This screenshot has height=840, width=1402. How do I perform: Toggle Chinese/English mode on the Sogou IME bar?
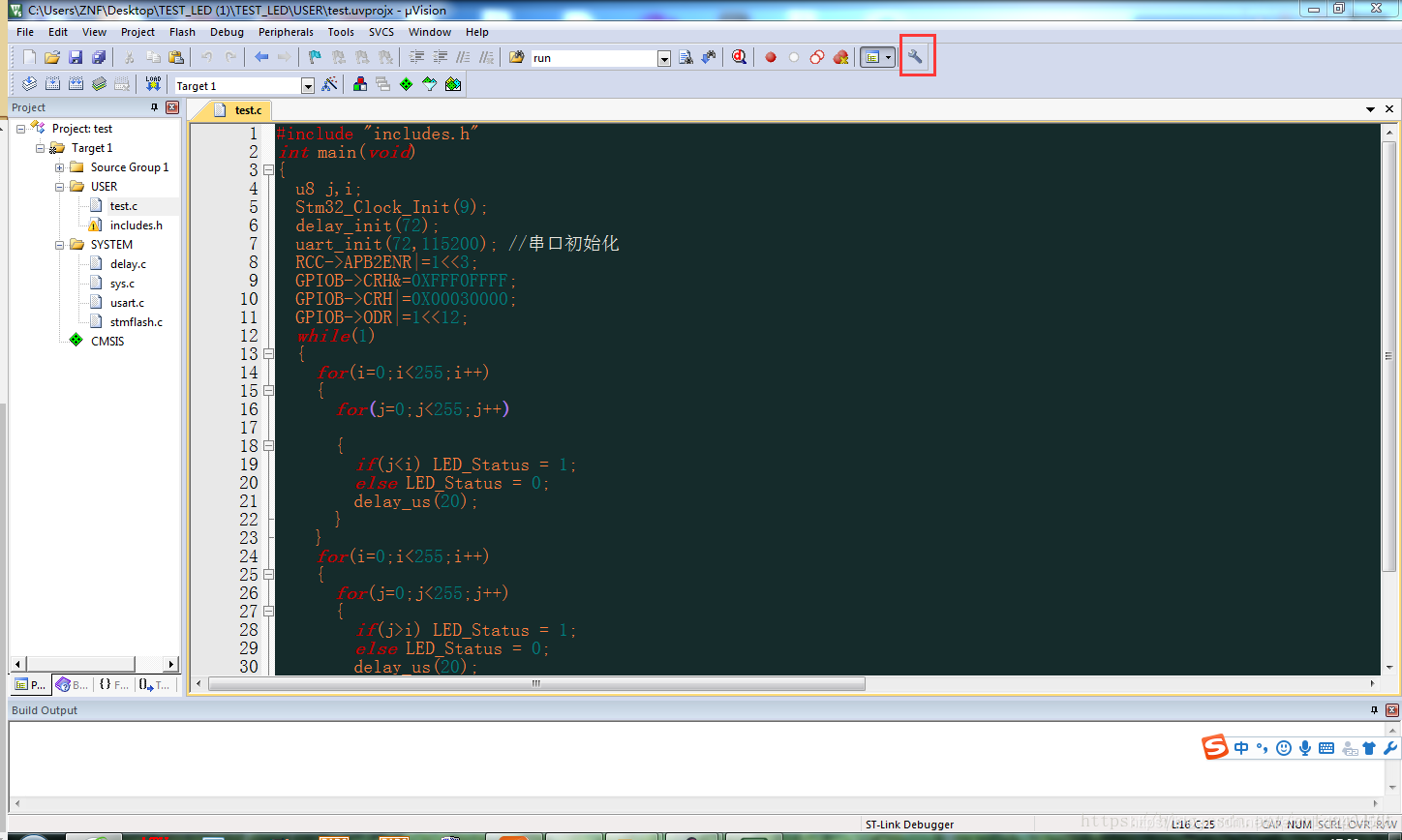tap(1241, 748)
